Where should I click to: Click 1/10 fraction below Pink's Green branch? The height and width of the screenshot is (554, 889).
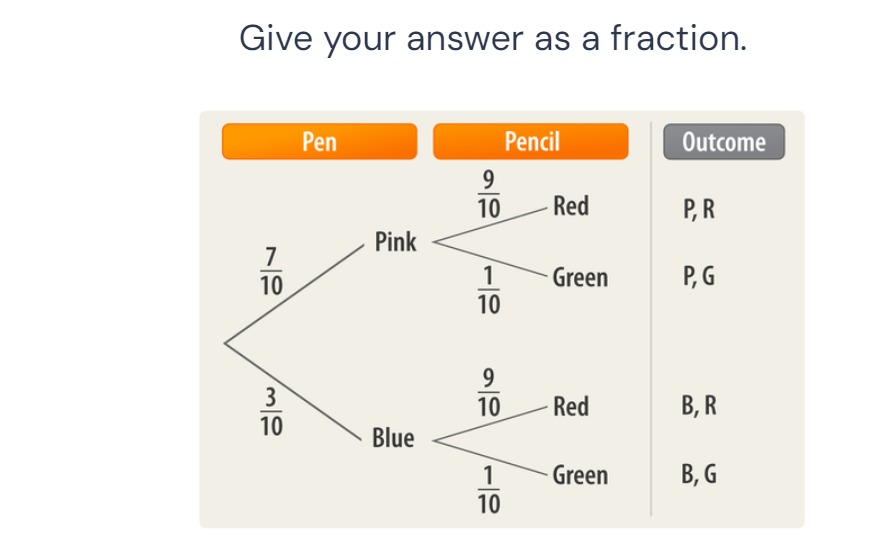(489, 290)
